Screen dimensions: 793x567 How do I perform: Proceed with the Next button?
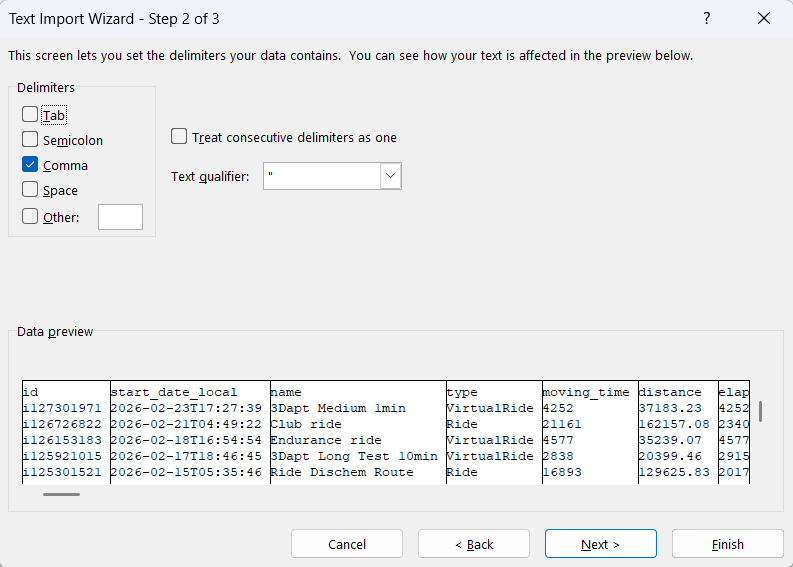[600, 544]
